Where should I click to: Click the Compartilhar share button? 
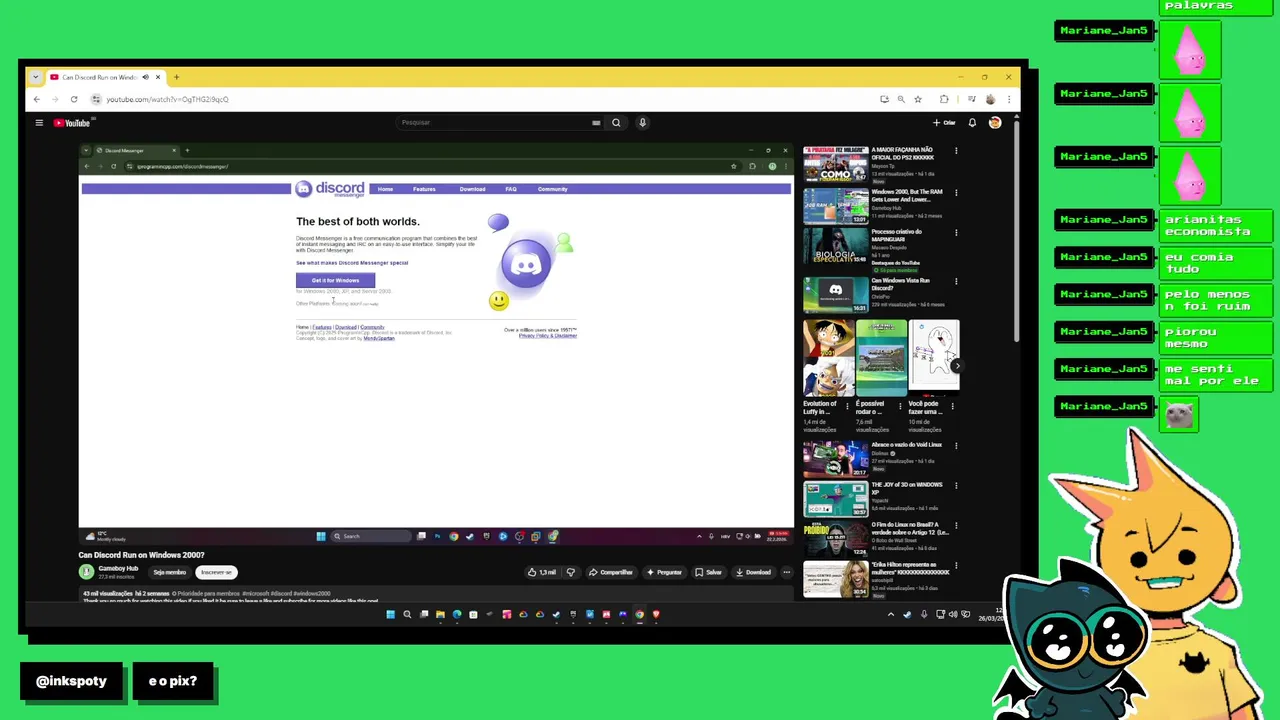tap(611, 572)
